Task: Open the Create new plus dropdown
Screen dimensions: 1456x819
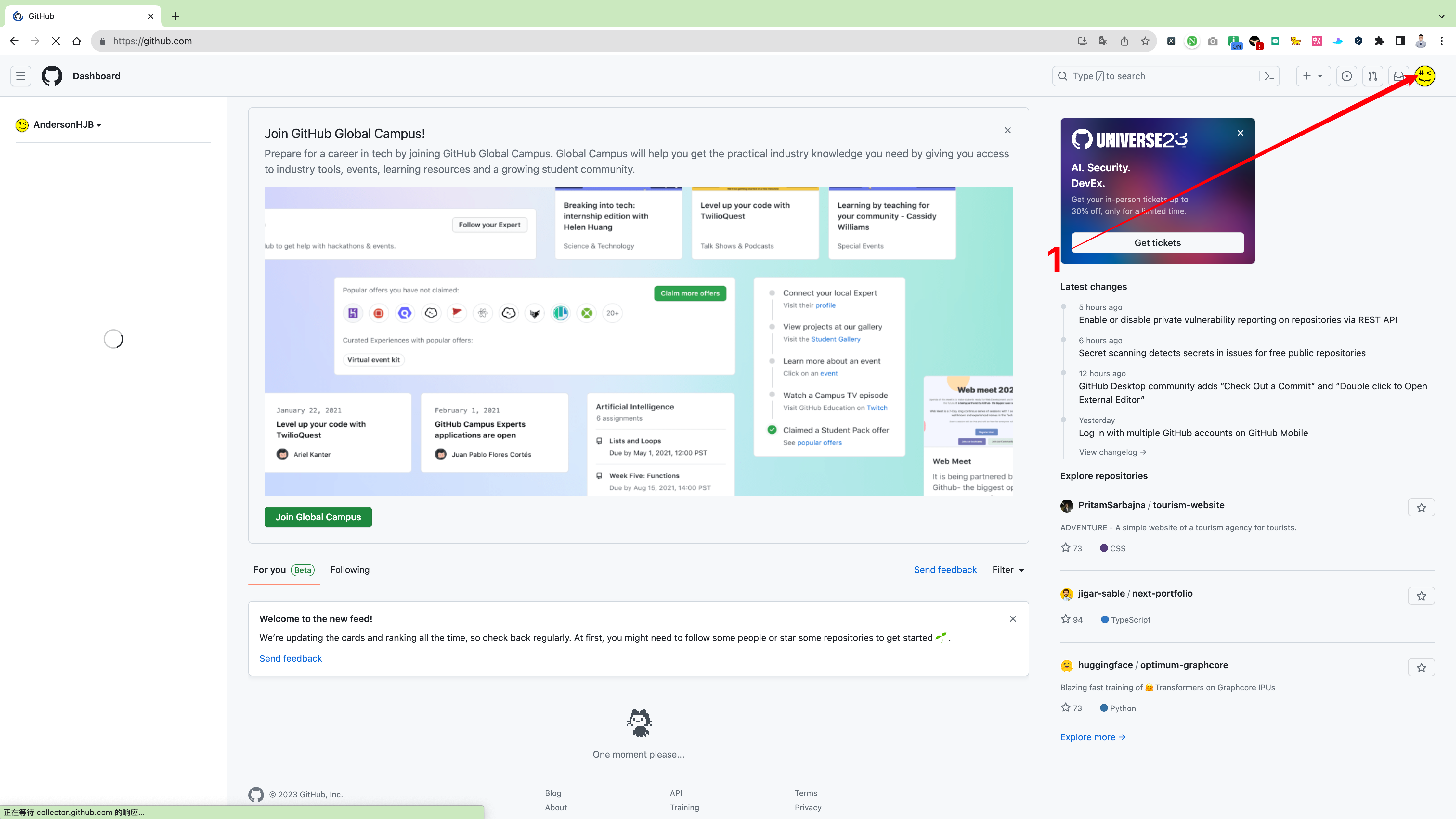Action: point(1313,76)
